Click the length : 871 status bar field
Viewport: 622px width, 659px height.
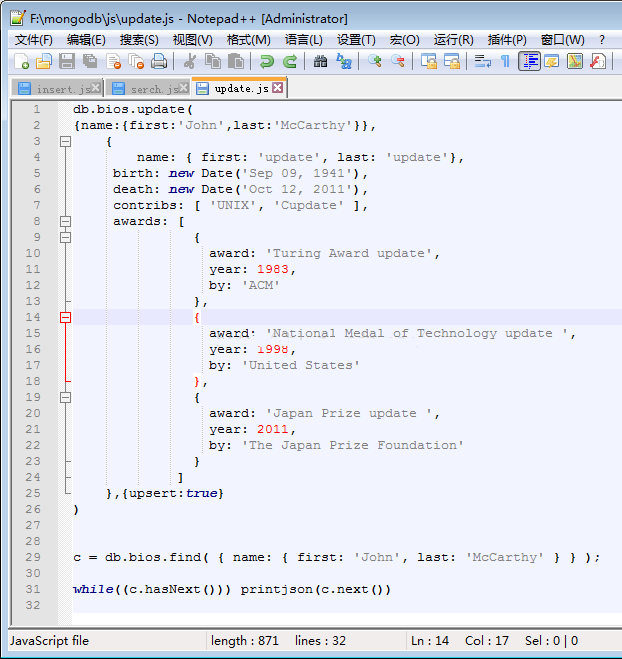pos(245,641)
